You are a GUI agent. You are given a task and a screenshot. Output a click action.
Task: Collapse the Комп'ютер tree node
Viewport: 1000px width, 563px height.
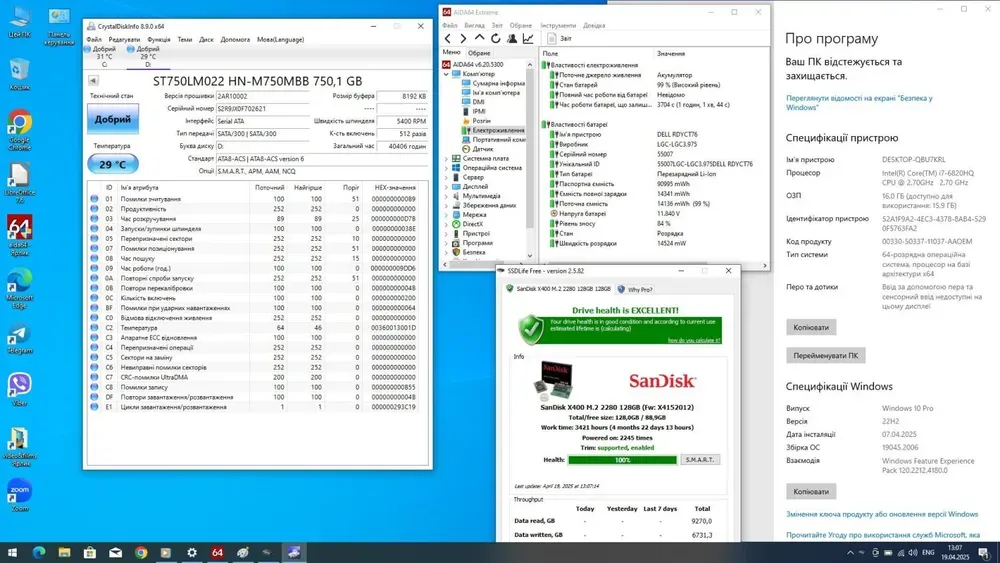click(x=445, y=74)
